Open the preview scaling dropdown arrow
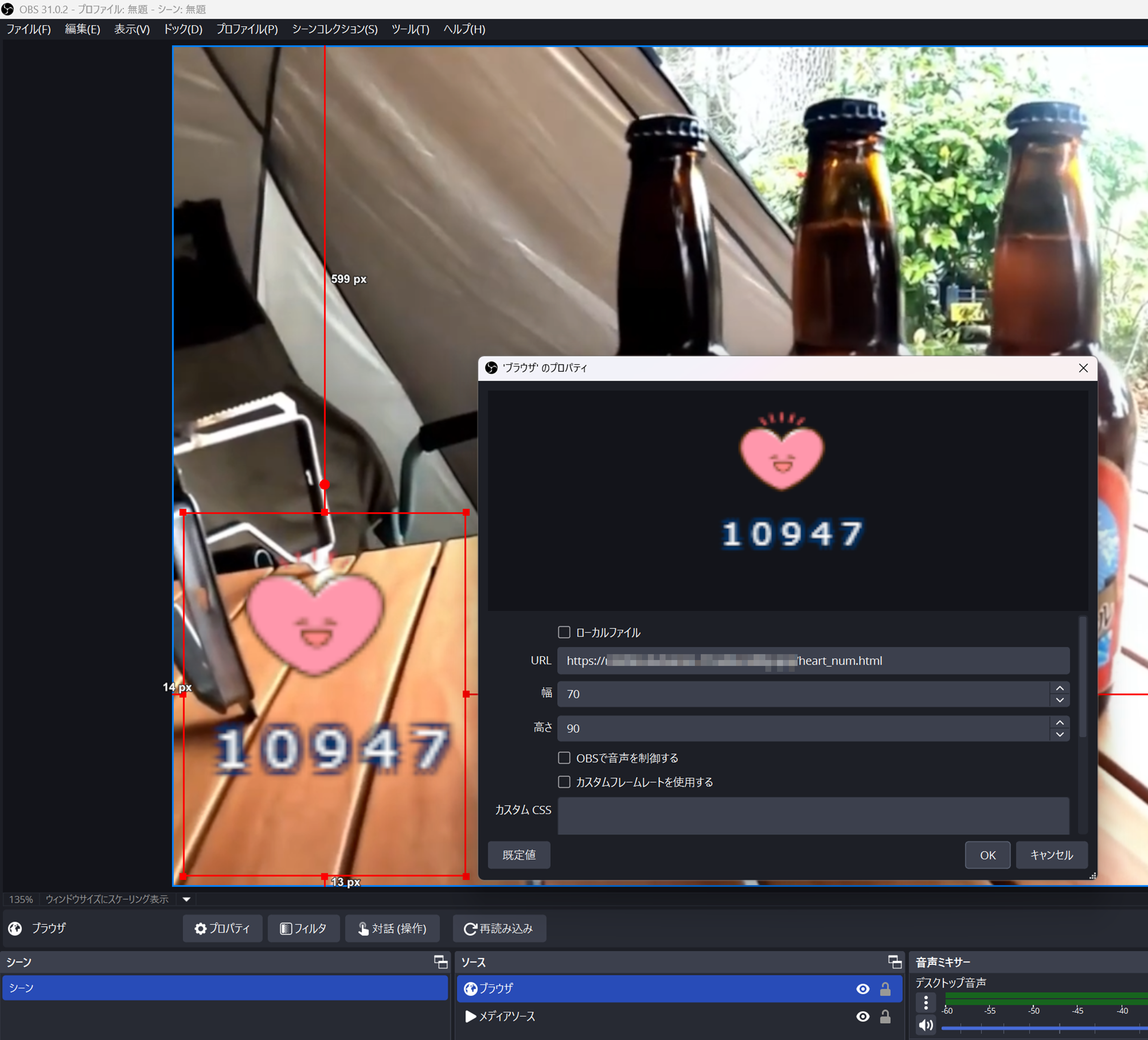The width and height of the screenshot is (1148, 1040). coord(186,899)
